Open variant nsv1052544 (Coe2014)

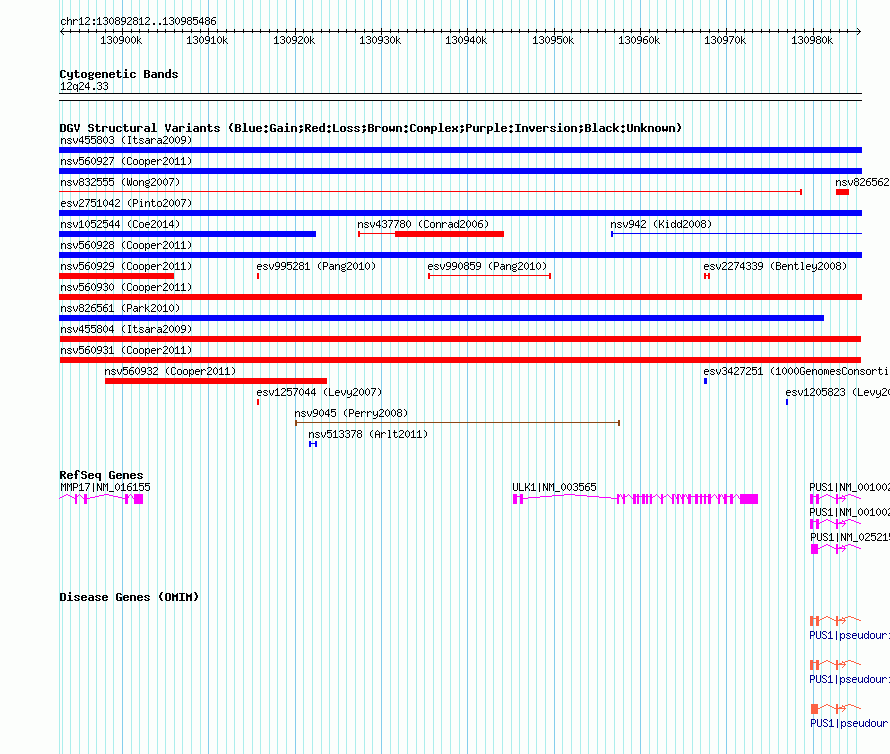pos(120,224)
